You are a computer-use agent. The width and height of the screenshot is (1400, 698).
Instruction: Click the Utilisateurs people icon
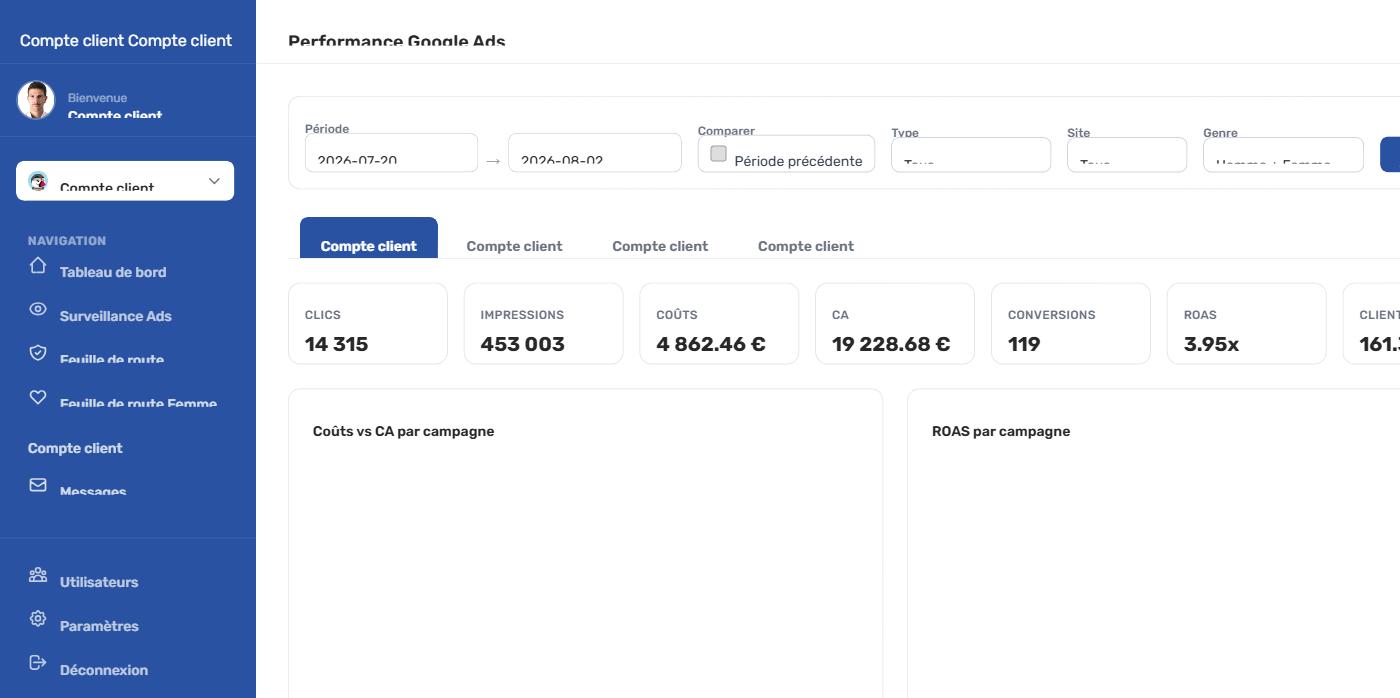click(x=38, y=575)
